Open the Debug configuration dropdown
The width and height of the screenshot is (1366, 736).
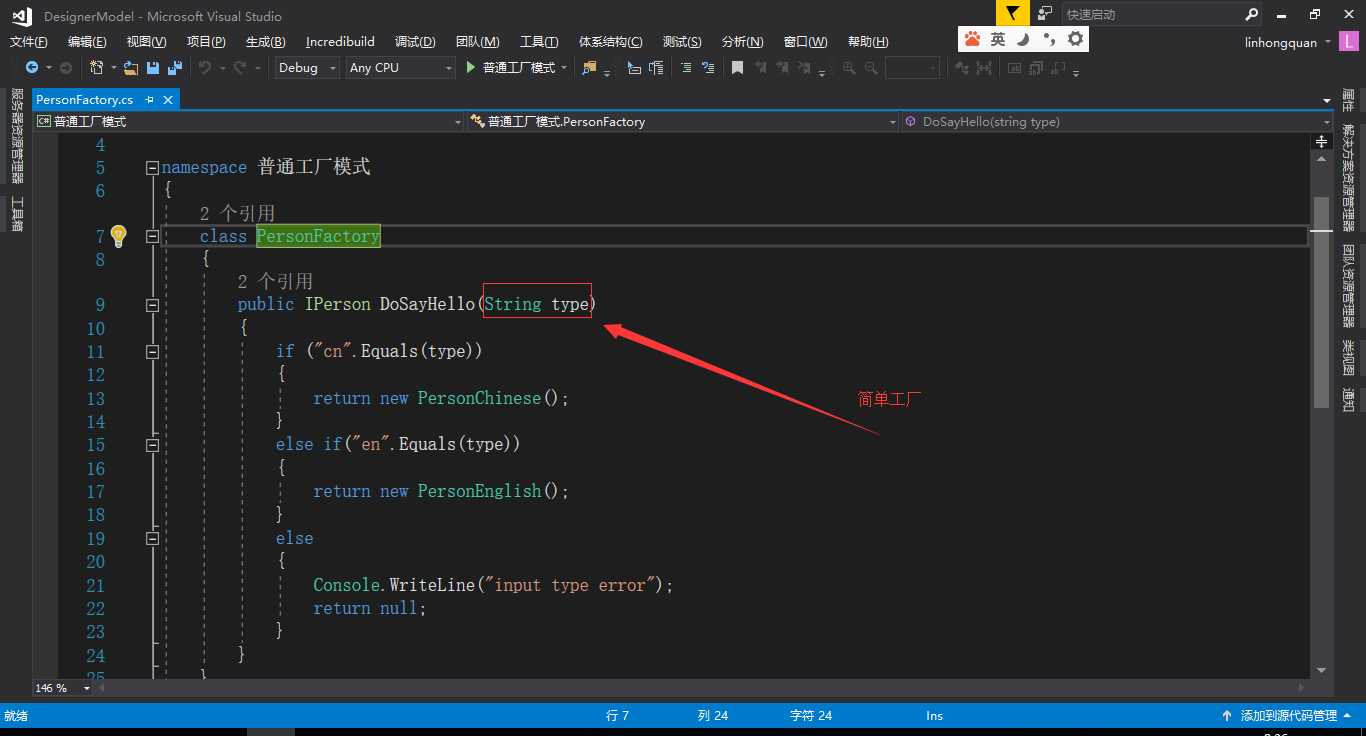pos(305,67)
